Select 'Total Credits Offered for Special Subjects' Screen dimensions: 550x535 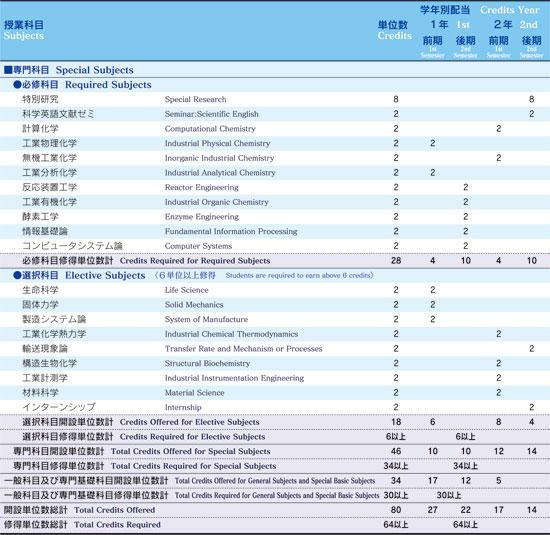(x=191, y=452)
